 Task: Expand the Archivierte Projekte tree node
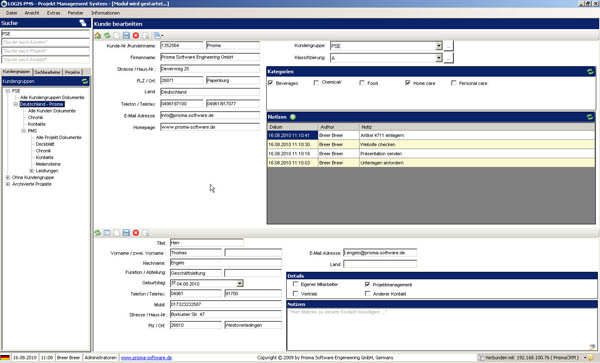pyautogui.click(x=8, y=184)
